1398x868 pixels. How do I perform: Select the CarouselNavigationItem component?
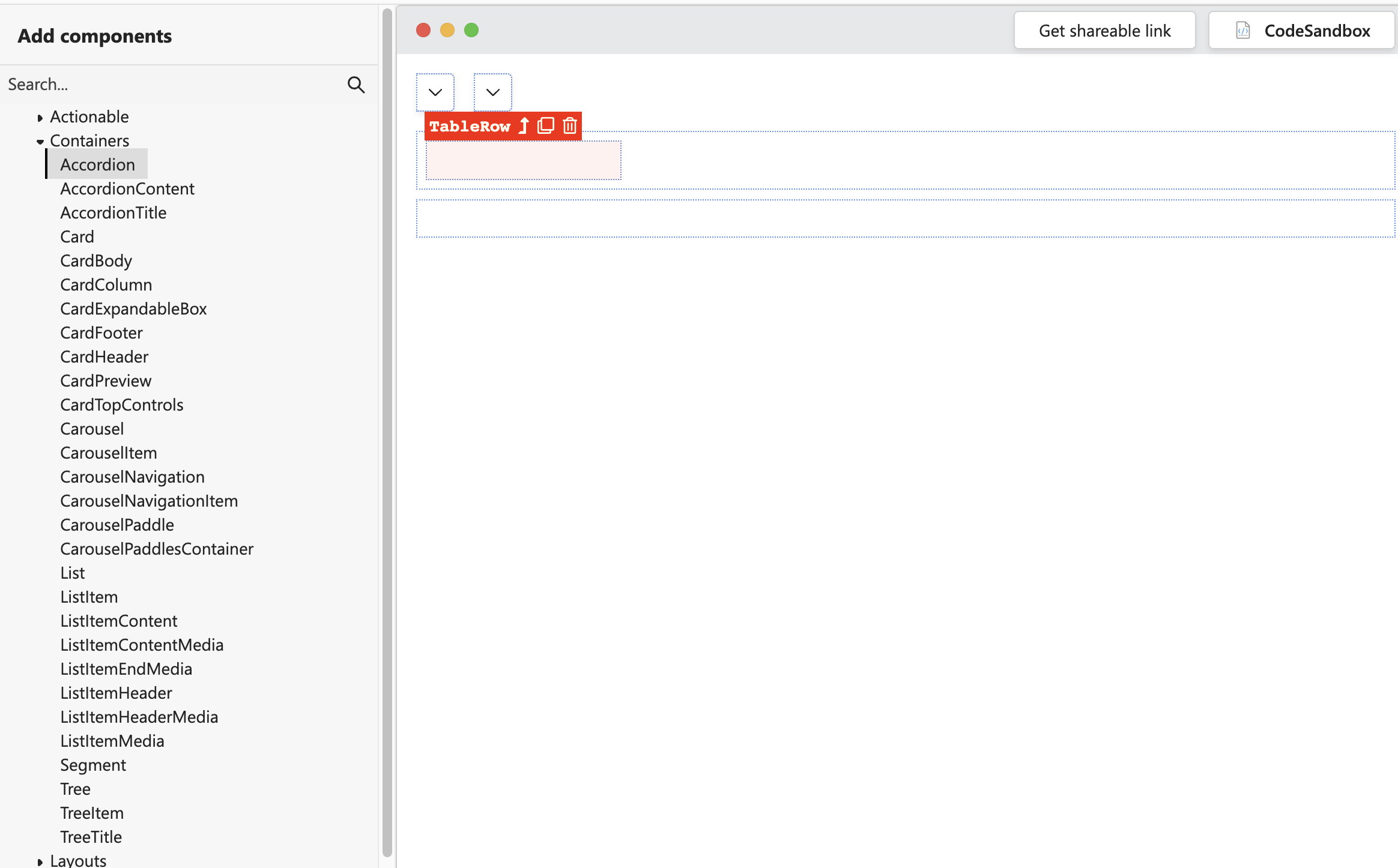point(149,501)
